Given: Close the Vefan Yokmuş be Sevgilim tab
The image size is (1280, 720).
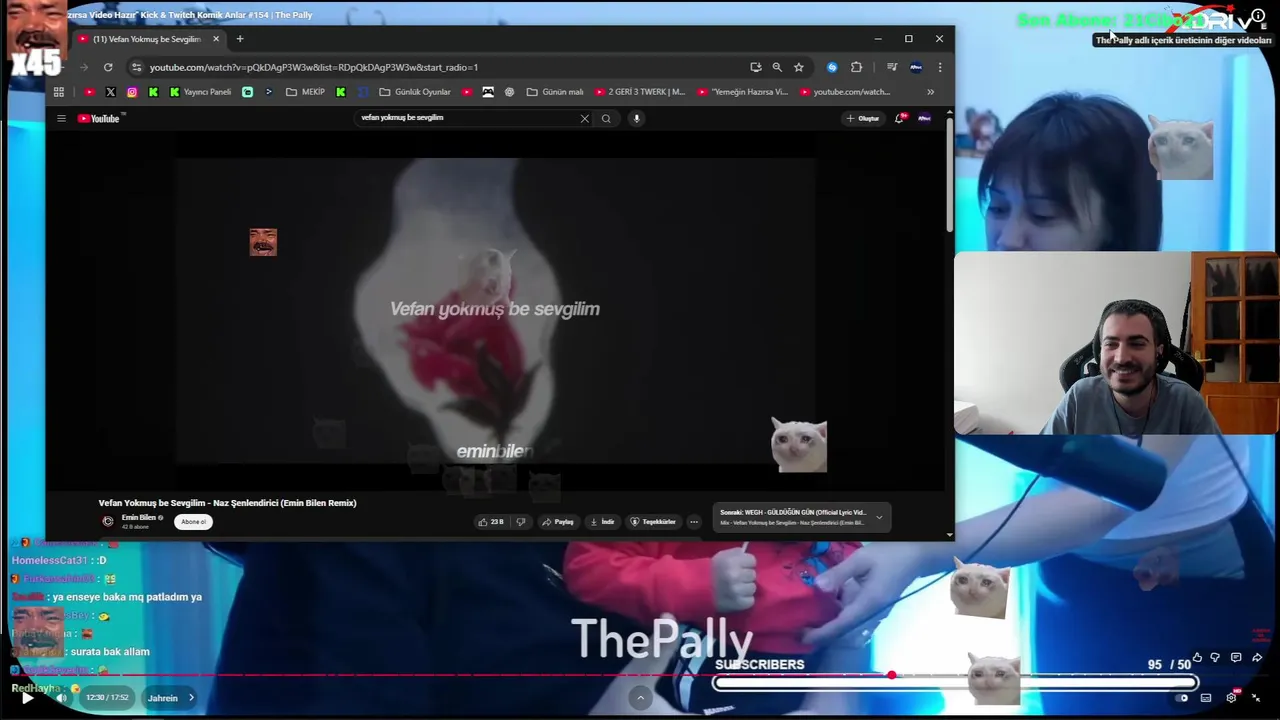Looking at the screenshot, I should [x=215, y=39].
